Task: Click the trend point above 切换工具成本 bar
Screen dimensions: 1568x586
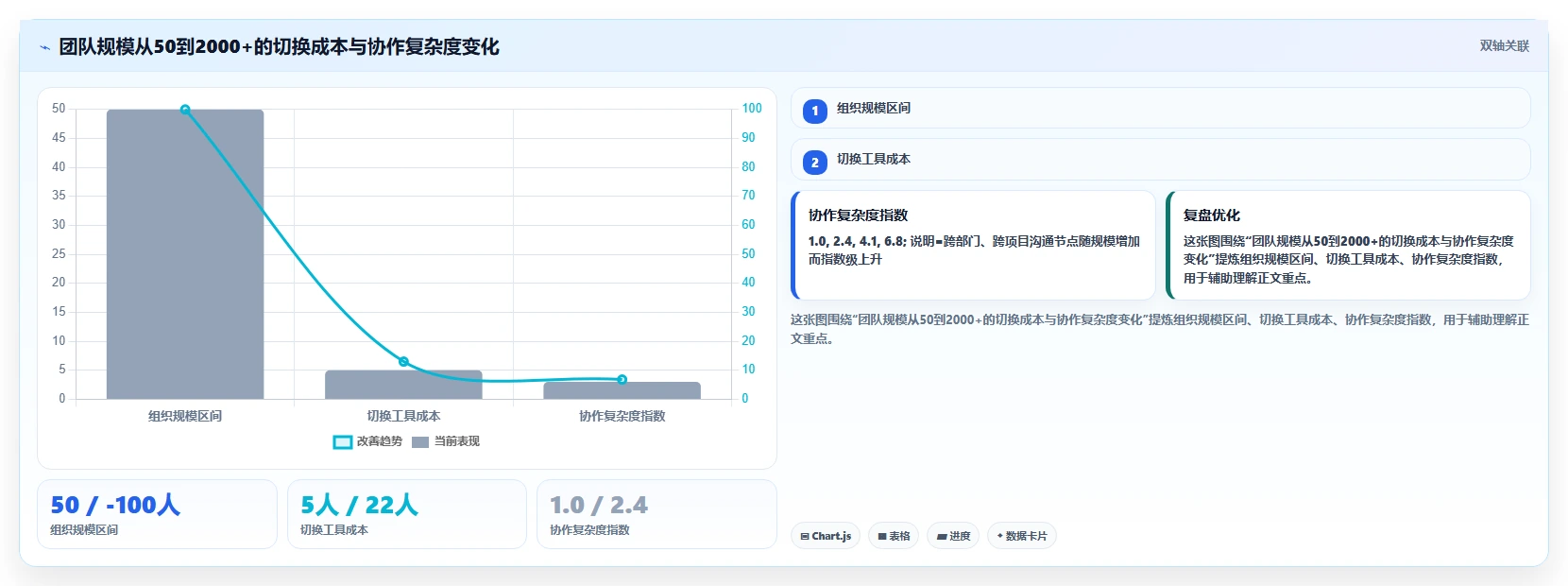Action: (403, 362)
